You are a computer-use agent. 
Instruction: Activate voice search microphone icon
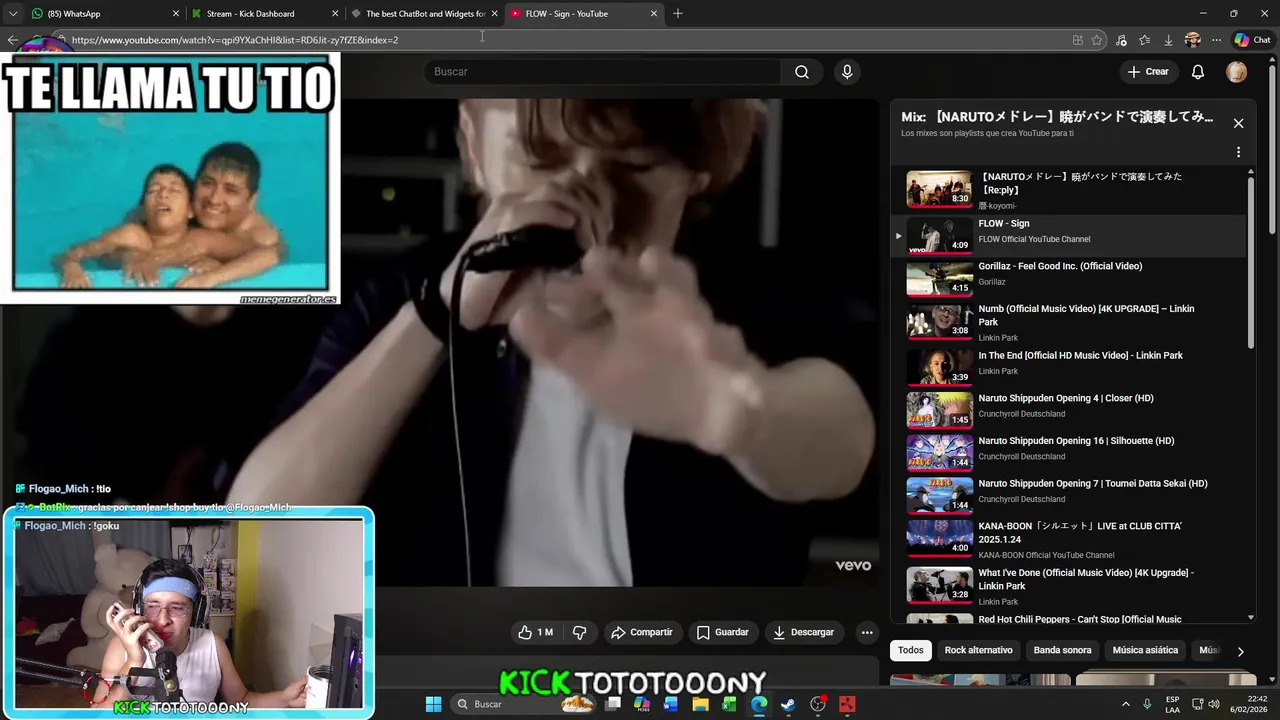(x=847, y=72)
